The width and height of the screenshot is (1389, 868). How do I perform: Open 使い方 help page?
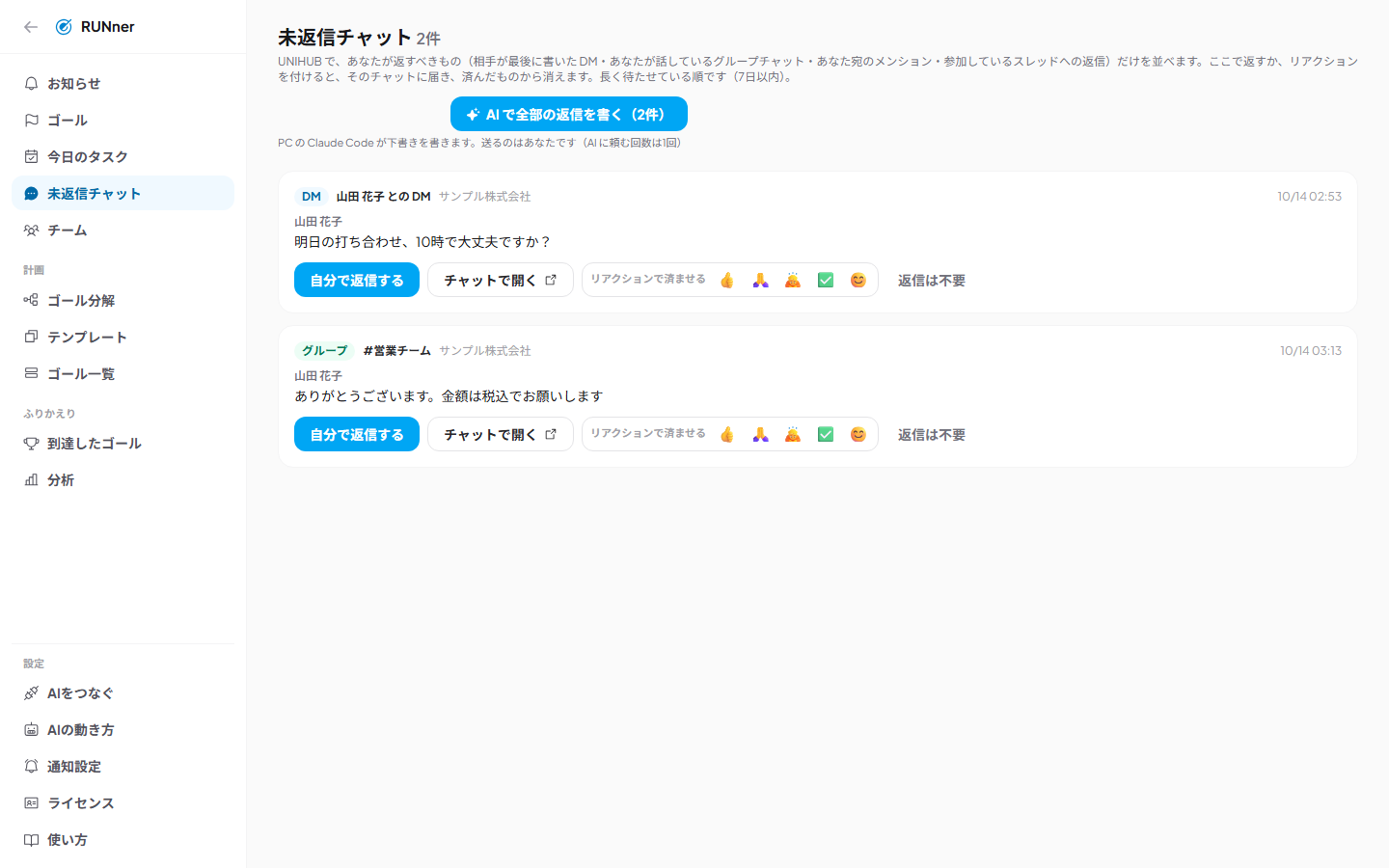click(123, 839)
